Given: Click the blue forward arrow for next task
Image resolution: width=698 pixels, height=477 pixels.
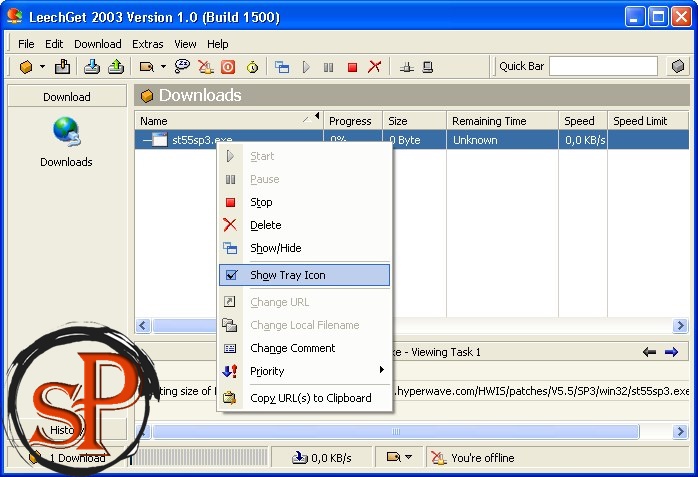Looking at the screenshot, I should [671, 352].
